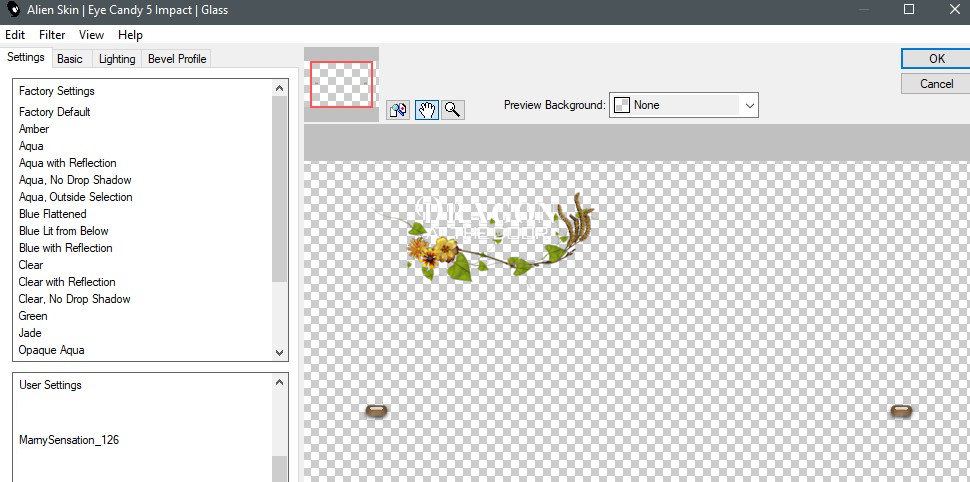This screenshot has width=970, height=482.
Task: Click the Alien Skin app icon in title bar
Action: tap(14, 10)
